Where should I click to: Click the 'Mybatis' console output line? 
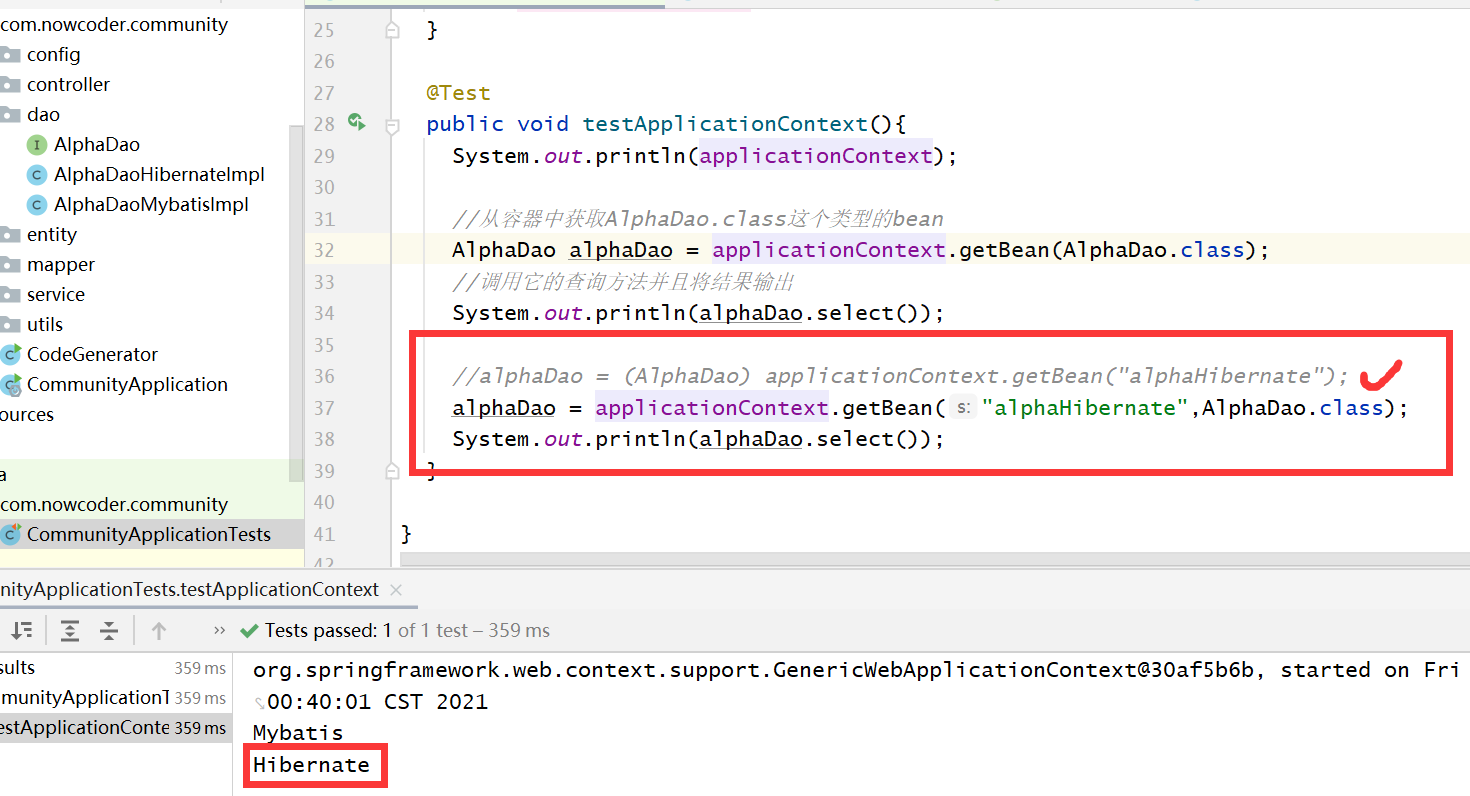click(298, 733)
